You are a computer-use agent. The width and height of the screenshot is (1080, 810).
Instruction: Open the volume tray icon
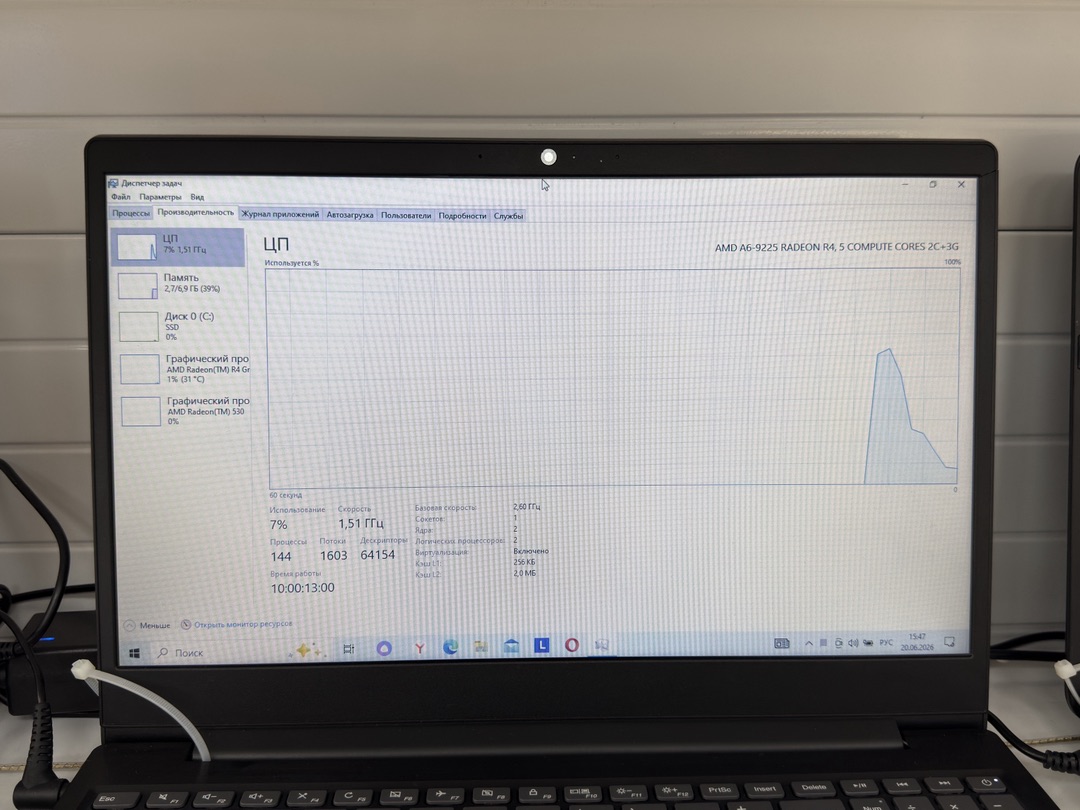(x=853, y=643)
